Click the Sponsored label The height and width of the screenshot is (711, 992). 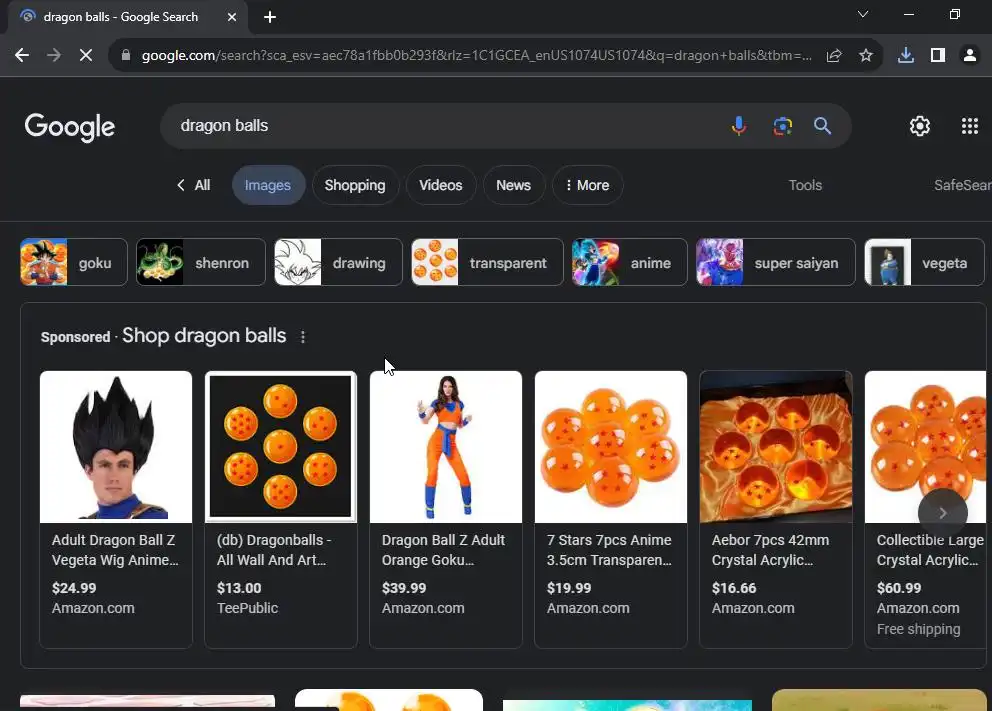75,337
